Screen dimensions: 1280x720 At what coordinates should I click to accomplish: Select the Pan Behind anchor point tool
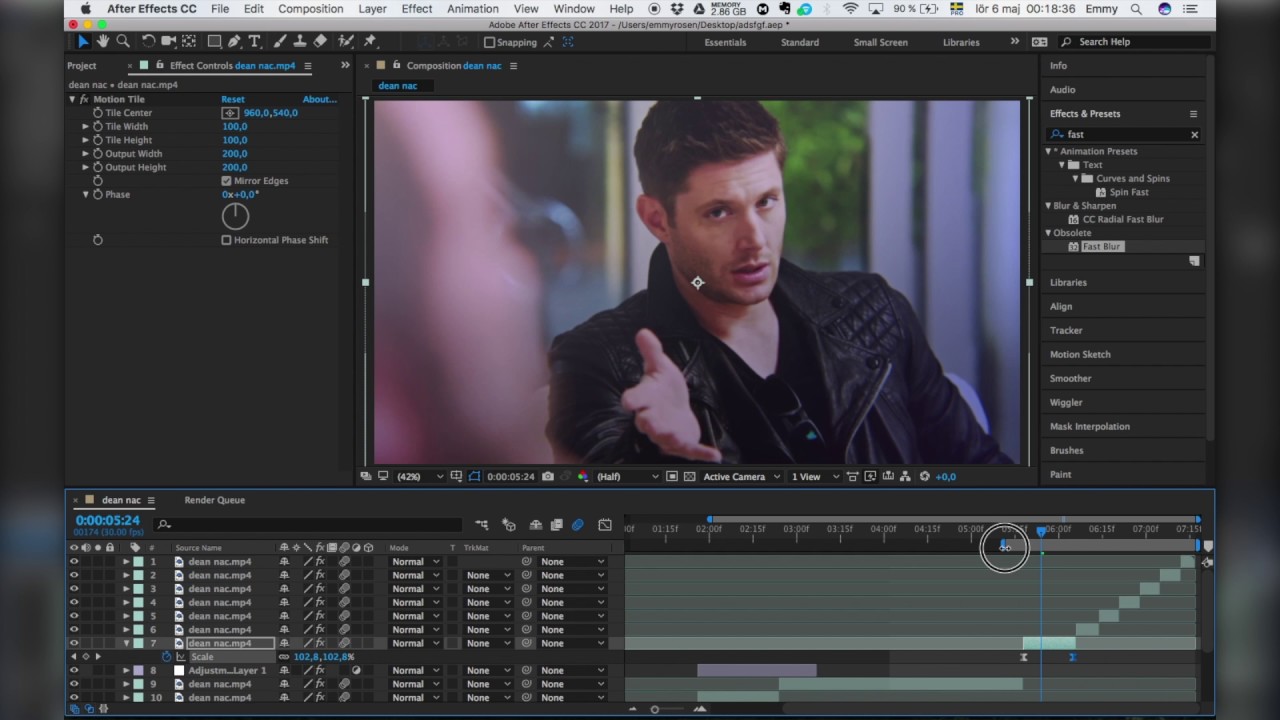coord(188,42)
